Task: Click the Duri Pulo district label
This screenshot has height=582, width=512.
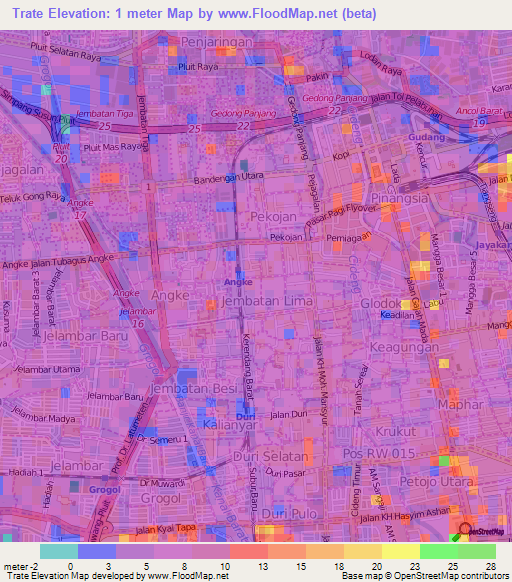Action: (289, 514)
